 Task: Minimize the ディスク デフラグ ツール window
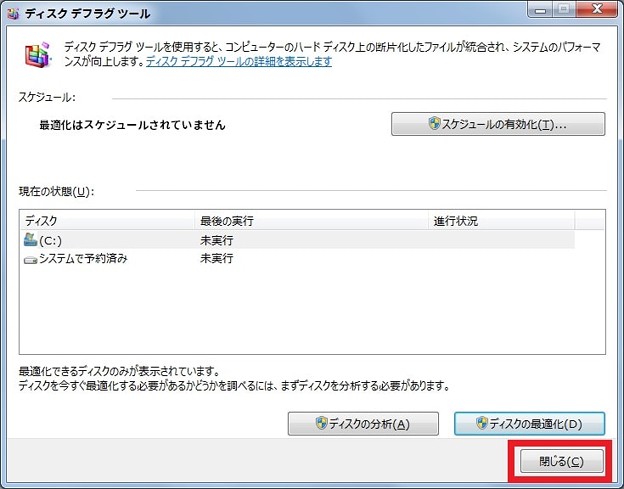540,9
